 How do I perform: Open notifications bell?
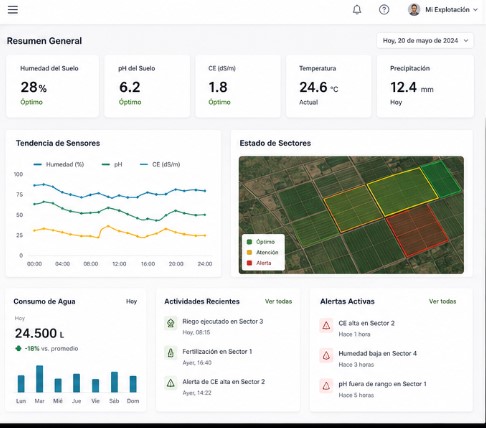pyautogui.click(x=357, y=10)
